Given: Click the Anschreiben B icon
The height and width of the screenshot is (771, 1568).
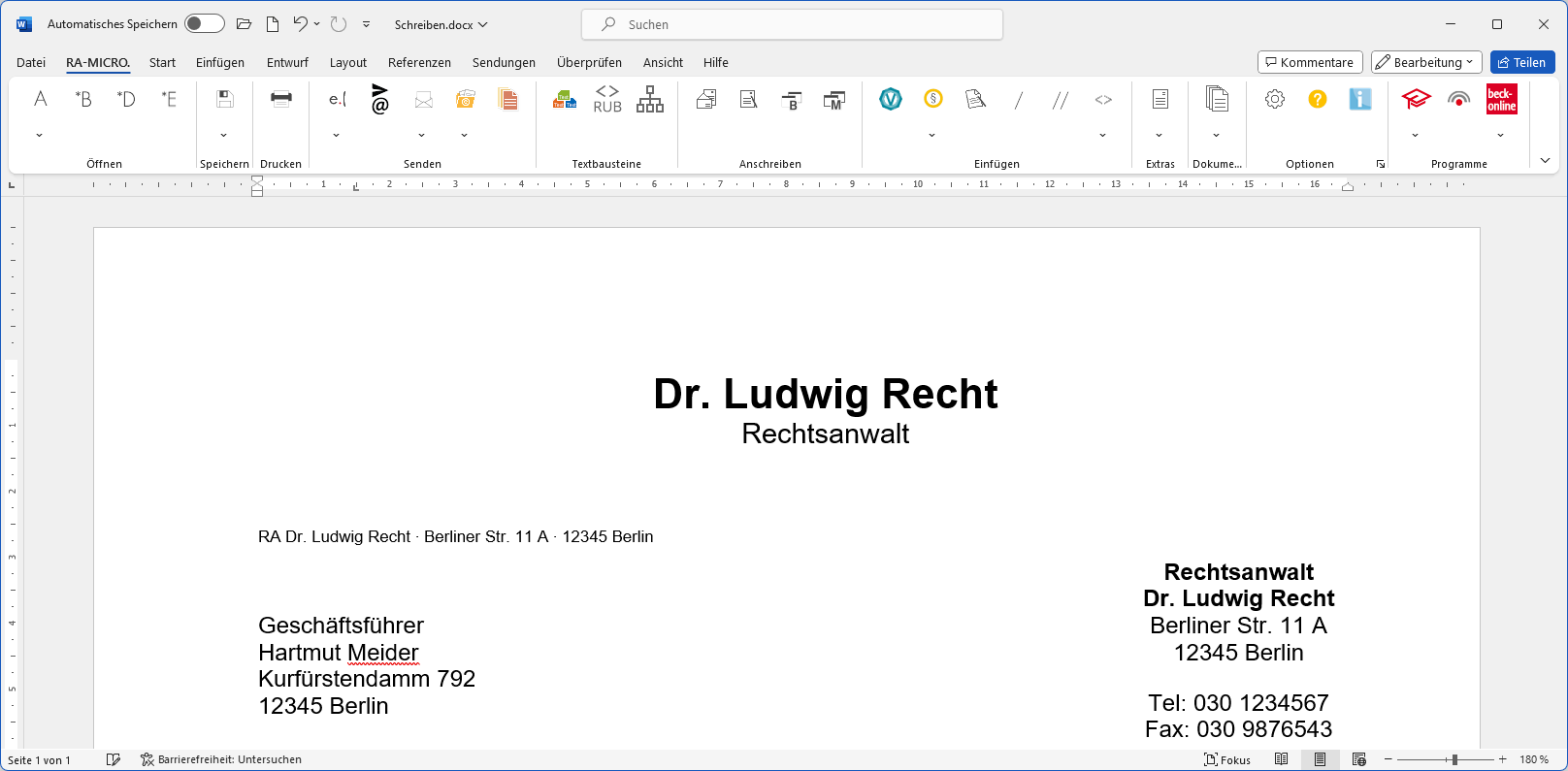Looking at the screenshot, I should click(792, 99).
